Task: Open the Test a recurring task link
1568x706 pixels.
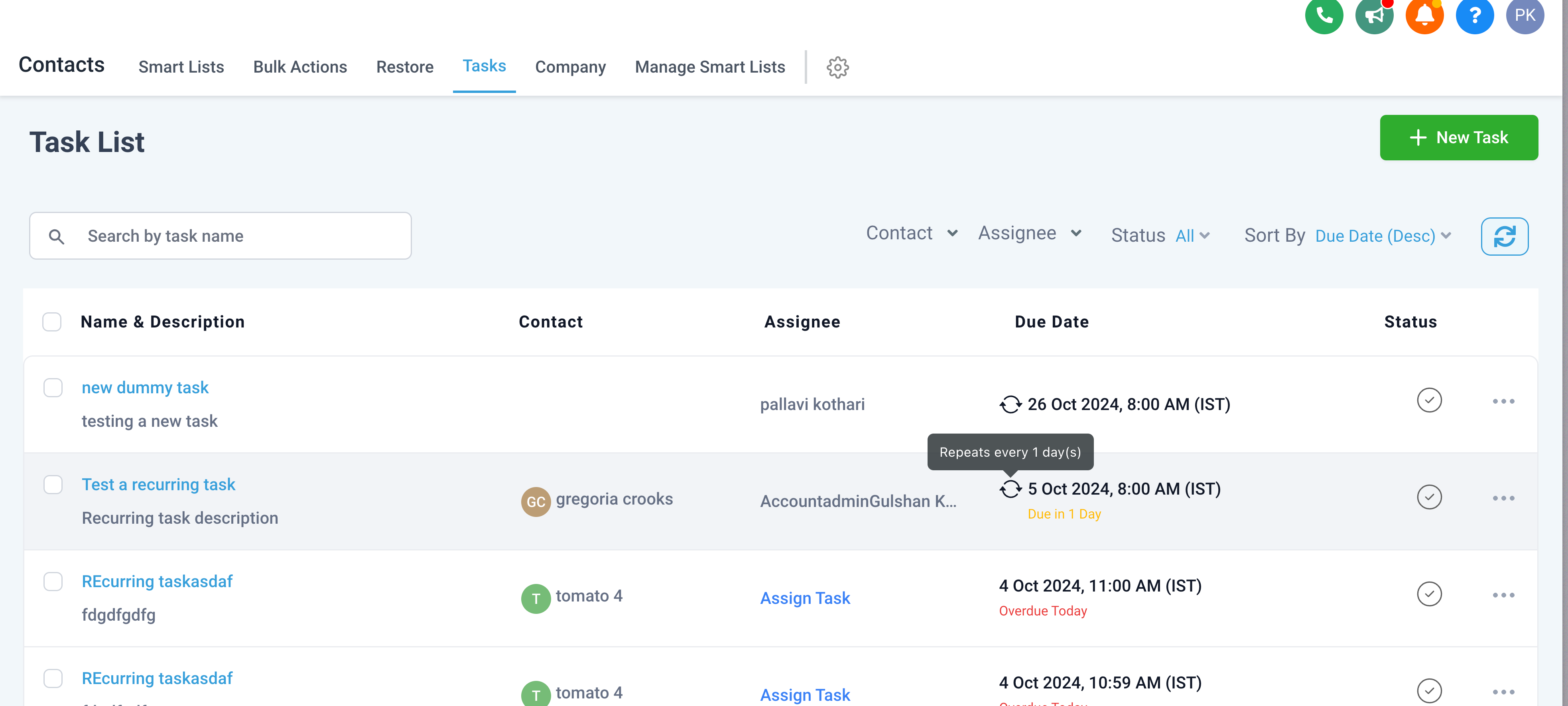Action: click(x=158, y=485)
